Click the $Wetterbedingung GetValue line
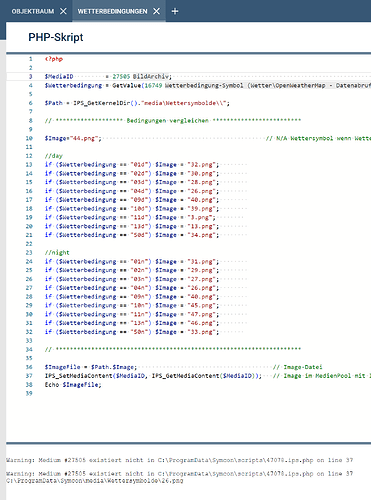This screenshot has width=371, height=500. click(208, 85)
